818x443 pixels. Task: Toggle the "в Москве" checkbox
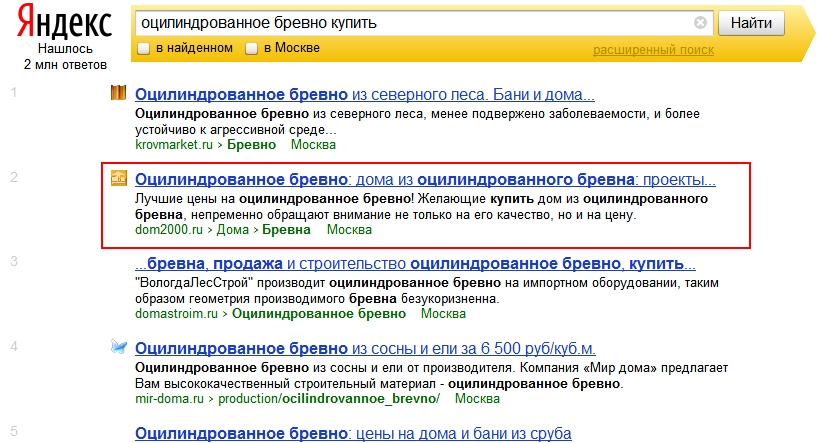point(252,48)
